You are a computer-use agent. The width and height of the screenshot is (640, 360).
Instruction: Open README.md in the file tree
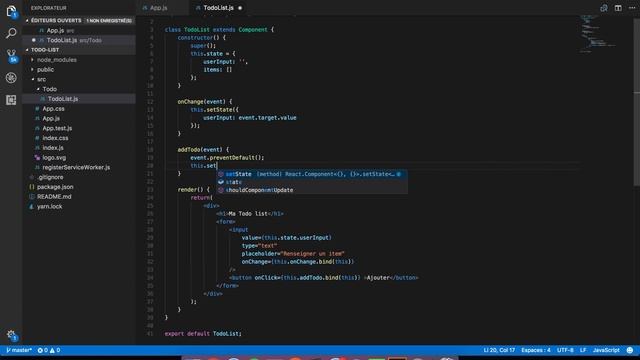pyautogui.click(x=79, y=197)
